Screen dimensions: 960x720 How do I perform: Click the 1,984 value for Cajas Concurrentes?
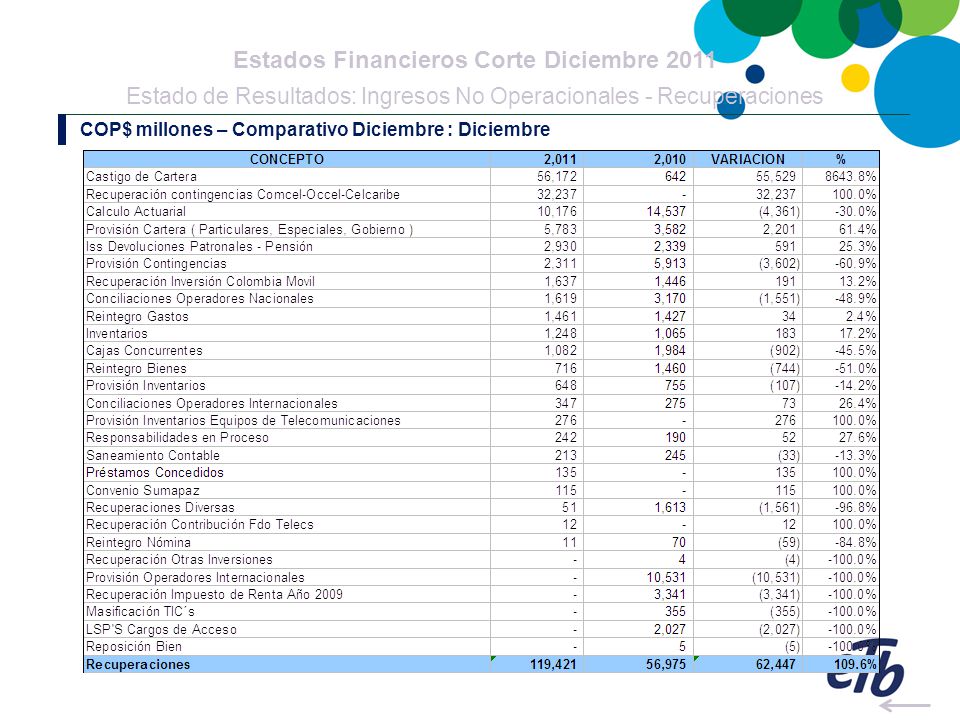tap(670, 351)
